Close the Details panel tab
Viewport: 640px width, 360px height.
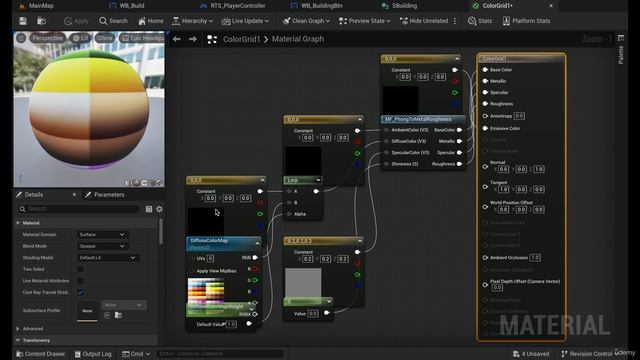(74, 195)
